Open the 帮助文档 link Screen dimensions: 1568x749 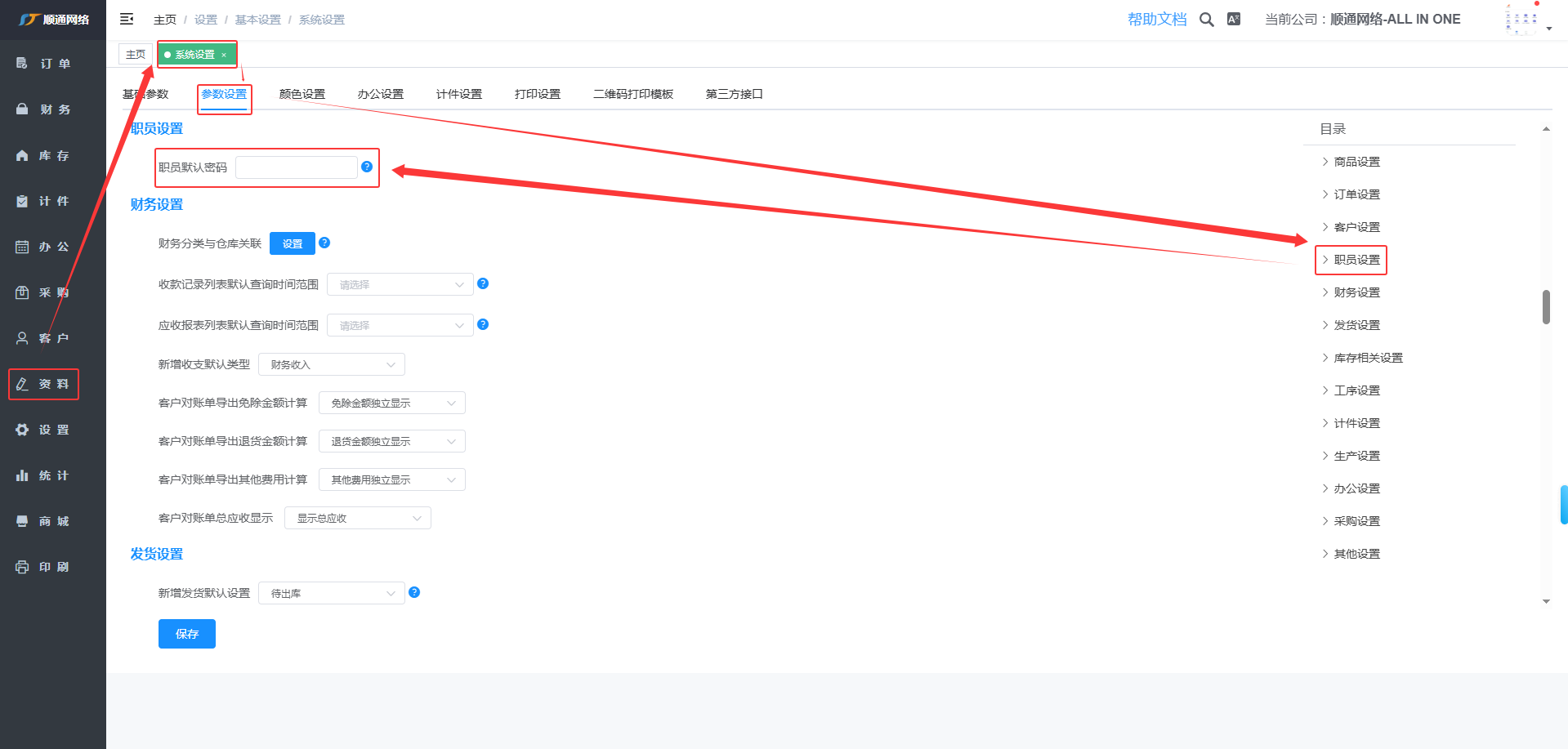click(1156, 20)
